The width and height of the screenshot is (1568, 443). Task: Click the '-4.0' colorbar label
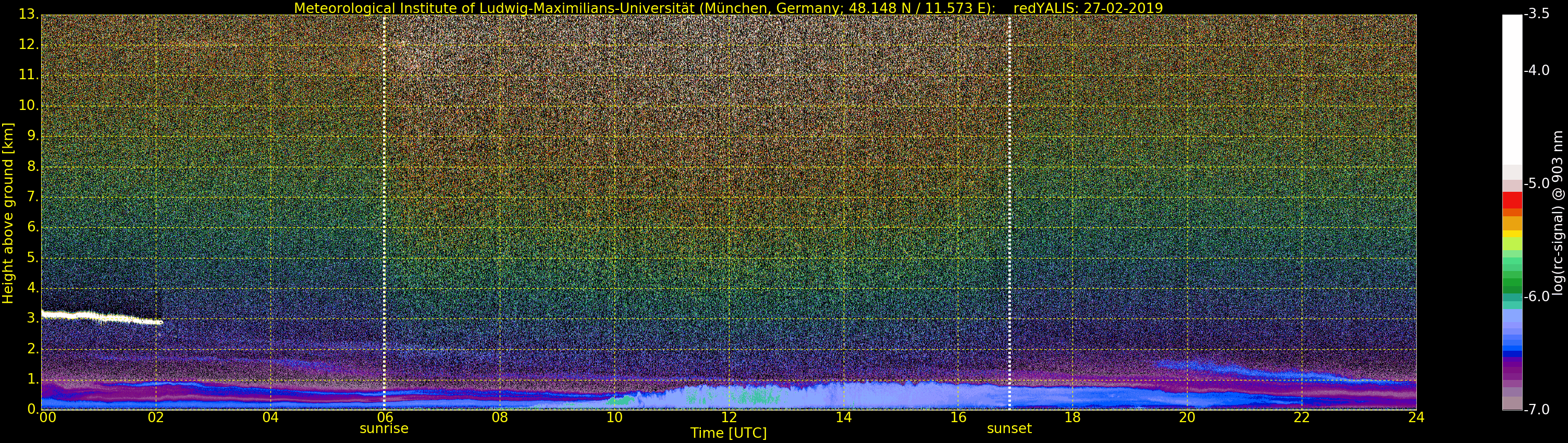pyautogui.click(x=1537, y=70)
